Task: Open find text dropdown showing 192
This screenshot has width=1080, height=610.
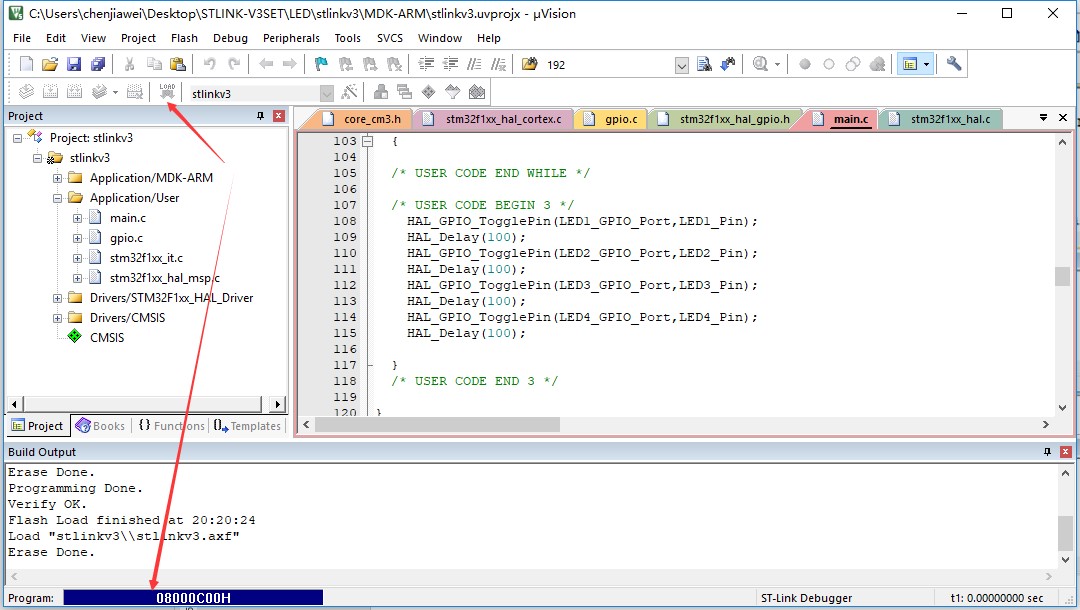Action: [681, 66]
